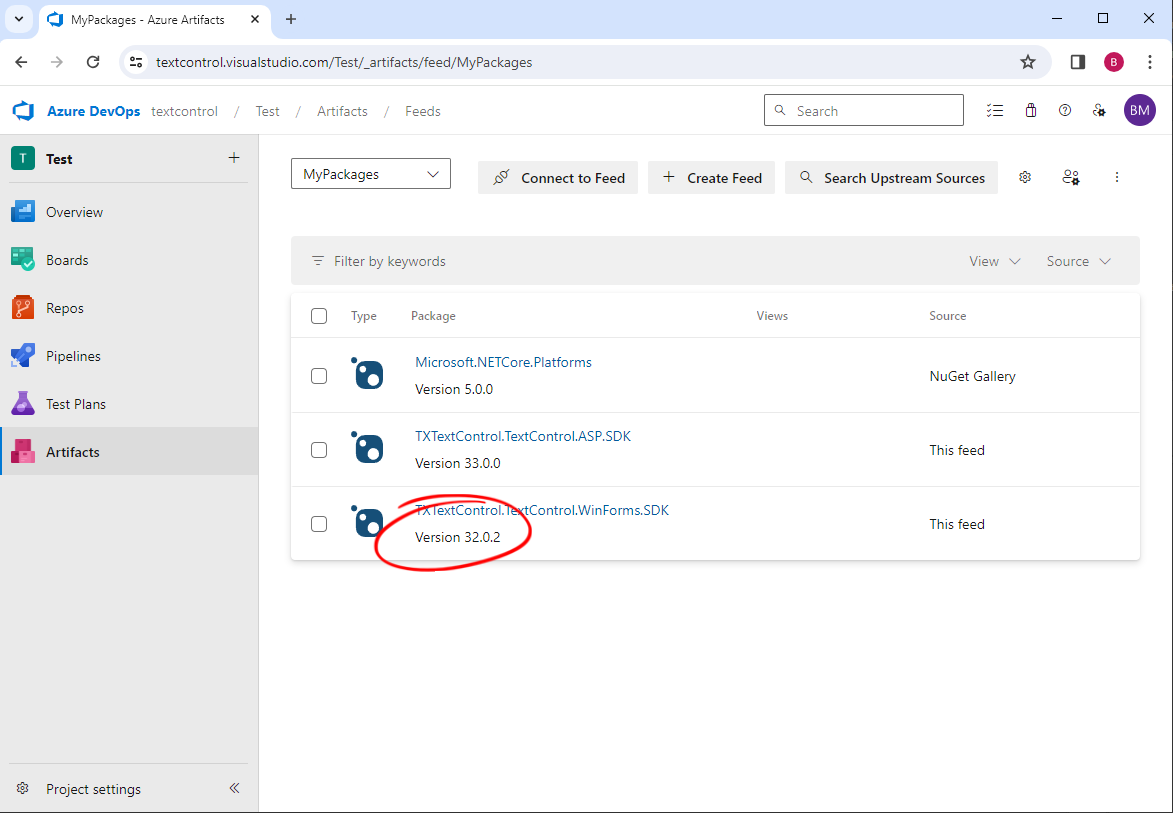Open the Help question mark icon
This screenshot has width=1173, height=813.
1065,111
